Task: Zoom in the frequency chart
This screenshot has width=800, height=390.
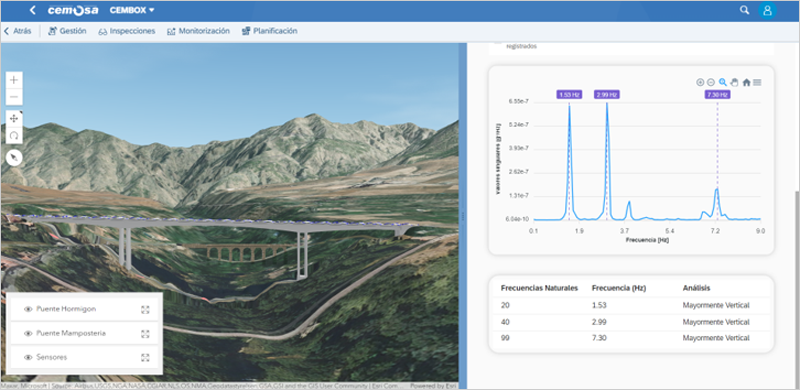Action: pyautogui.click(x=700, y=82)
